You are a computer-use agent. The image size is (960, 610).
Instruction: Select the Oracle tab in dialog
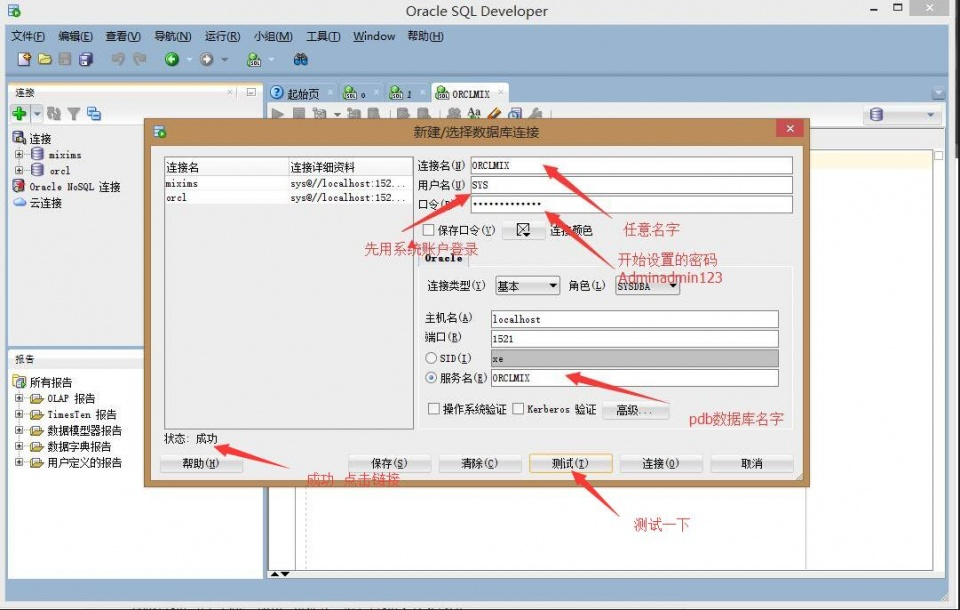click(x=443, y=258)
